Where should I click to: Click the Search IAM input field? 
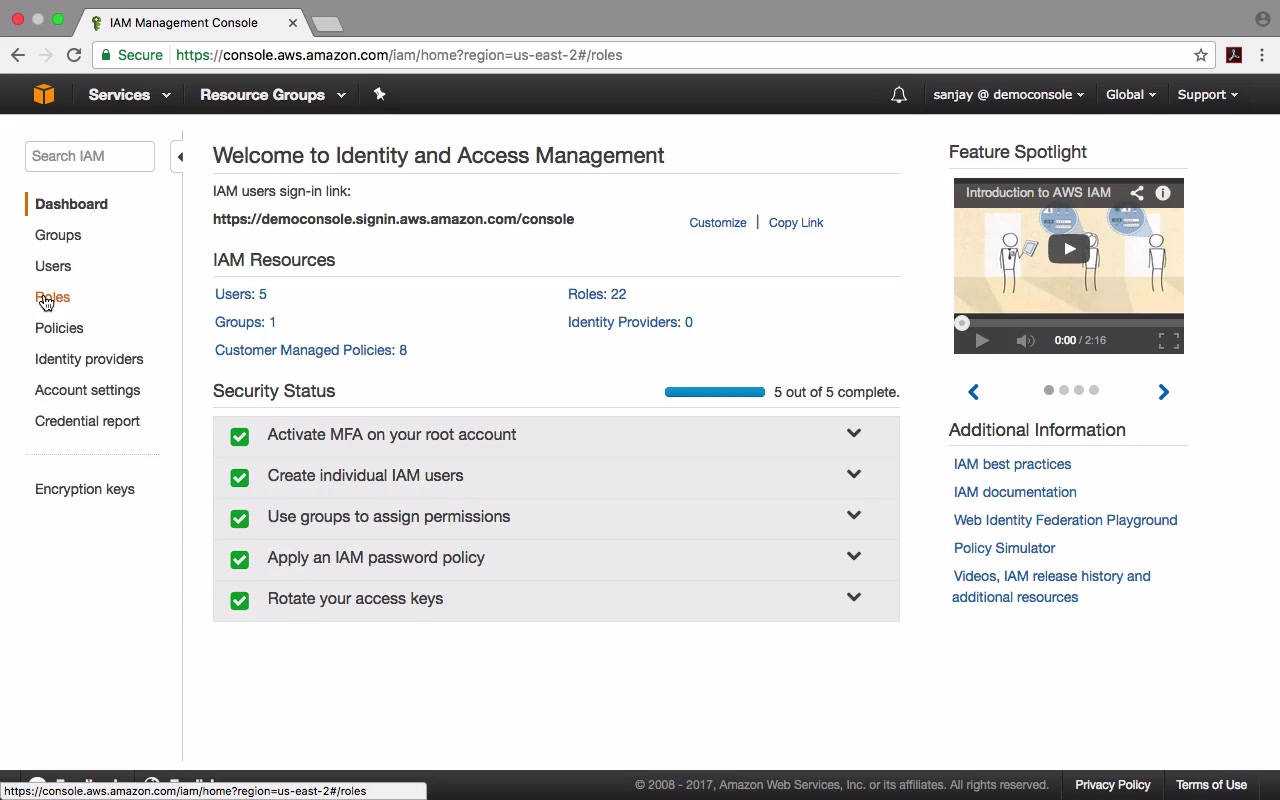[90, 156]
